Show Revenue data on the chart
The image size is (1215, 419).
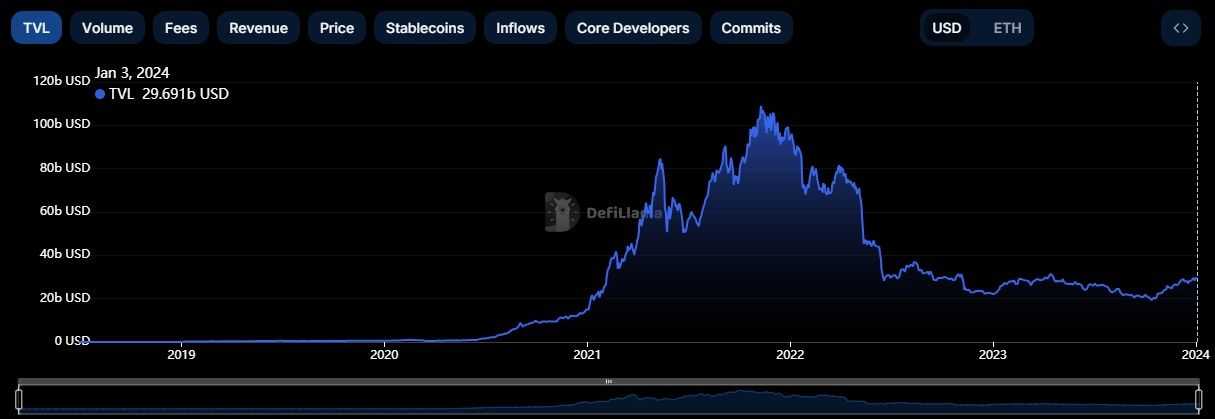click(x=258, y=28)
